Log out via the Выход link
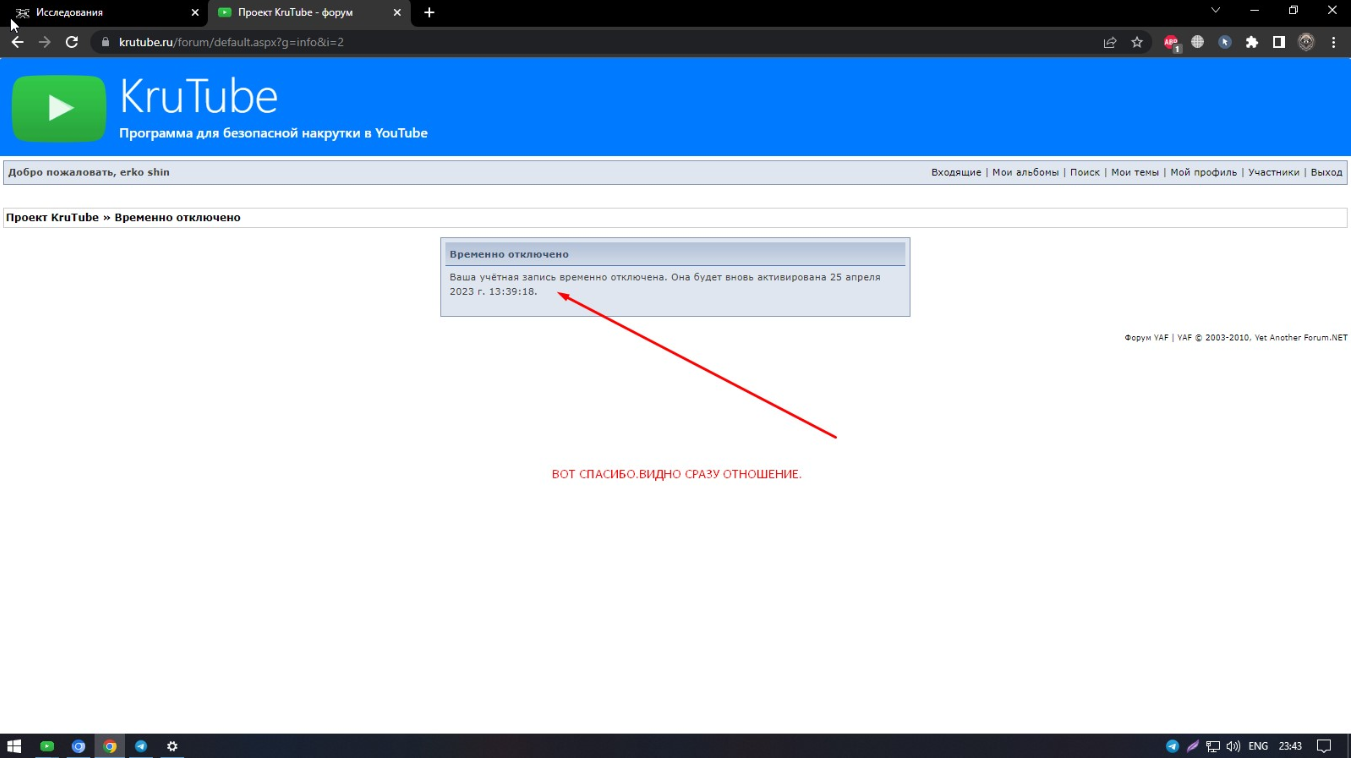This screenshot has height=759, width=1351. click(x=1326, y=173)
